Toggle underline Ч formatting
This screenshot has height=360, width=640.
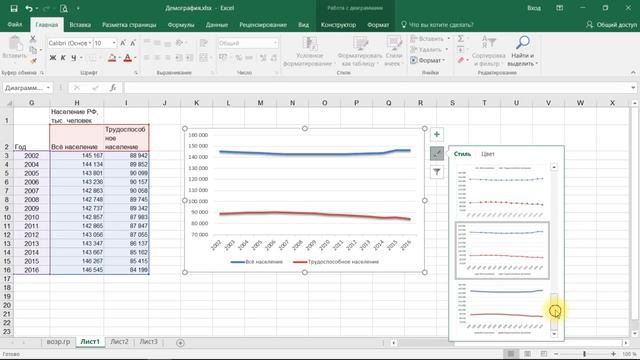73,58
